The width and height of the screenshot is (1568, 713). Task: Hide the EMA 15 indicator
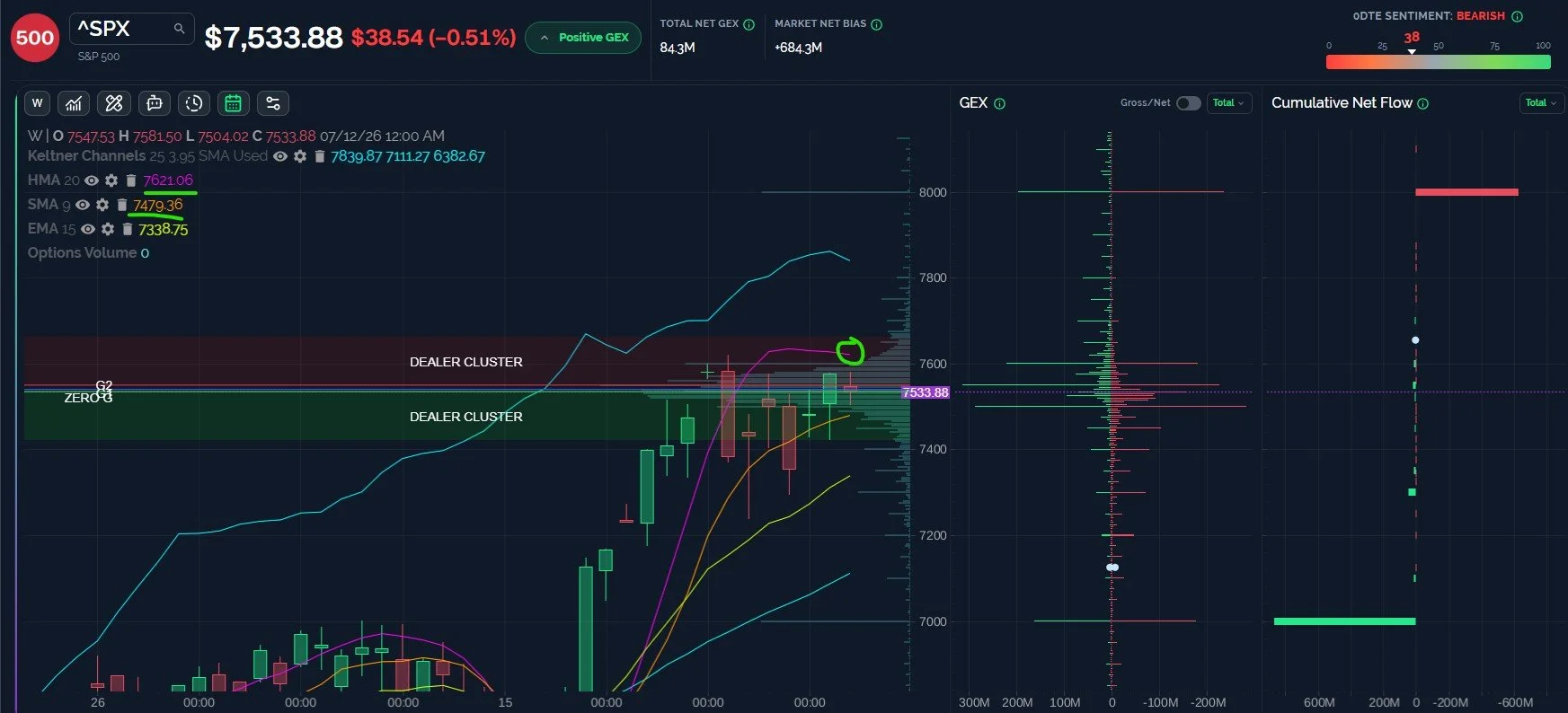(88, 229)
